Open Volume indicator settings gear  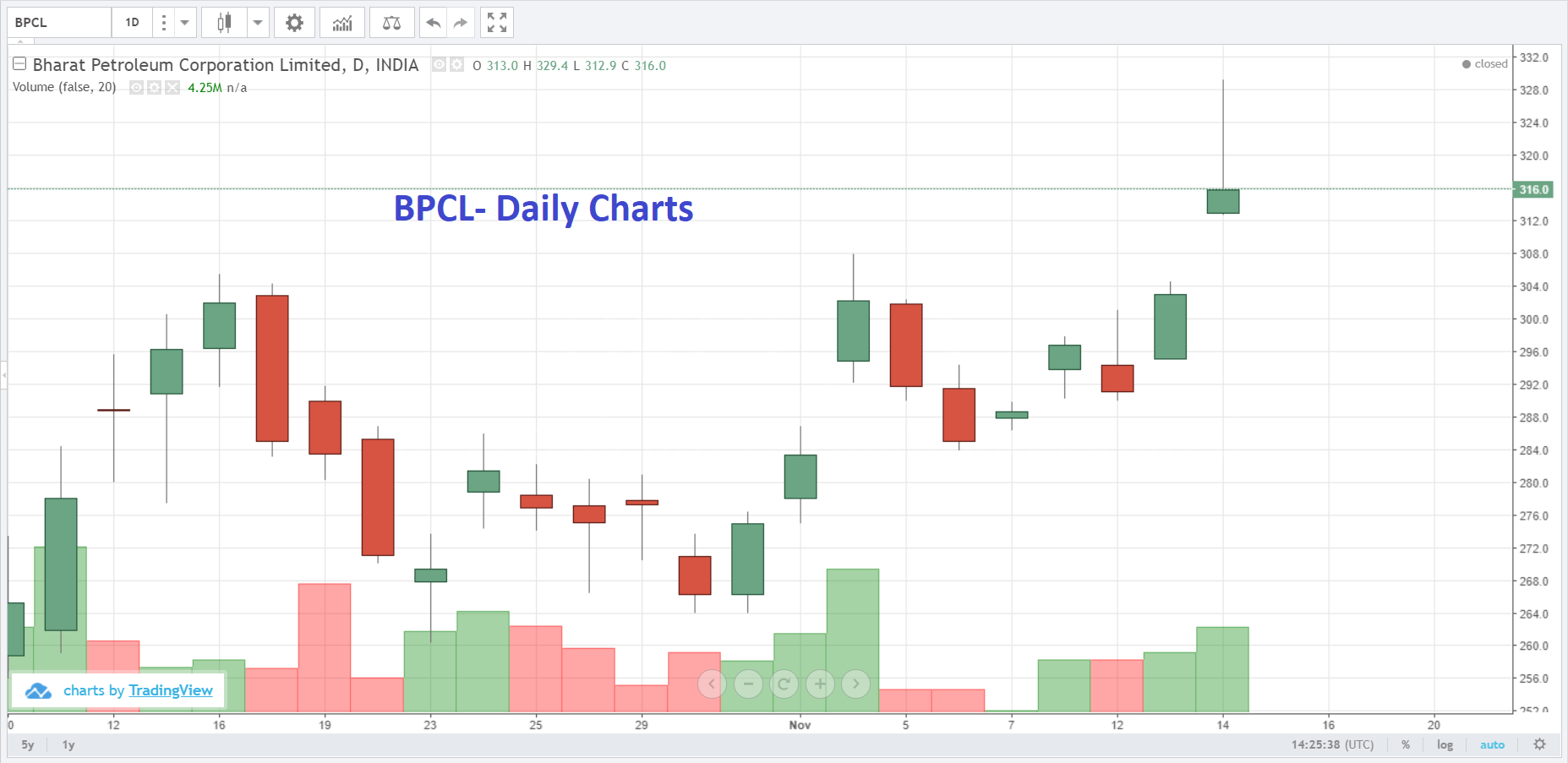[x=154, y=87]
